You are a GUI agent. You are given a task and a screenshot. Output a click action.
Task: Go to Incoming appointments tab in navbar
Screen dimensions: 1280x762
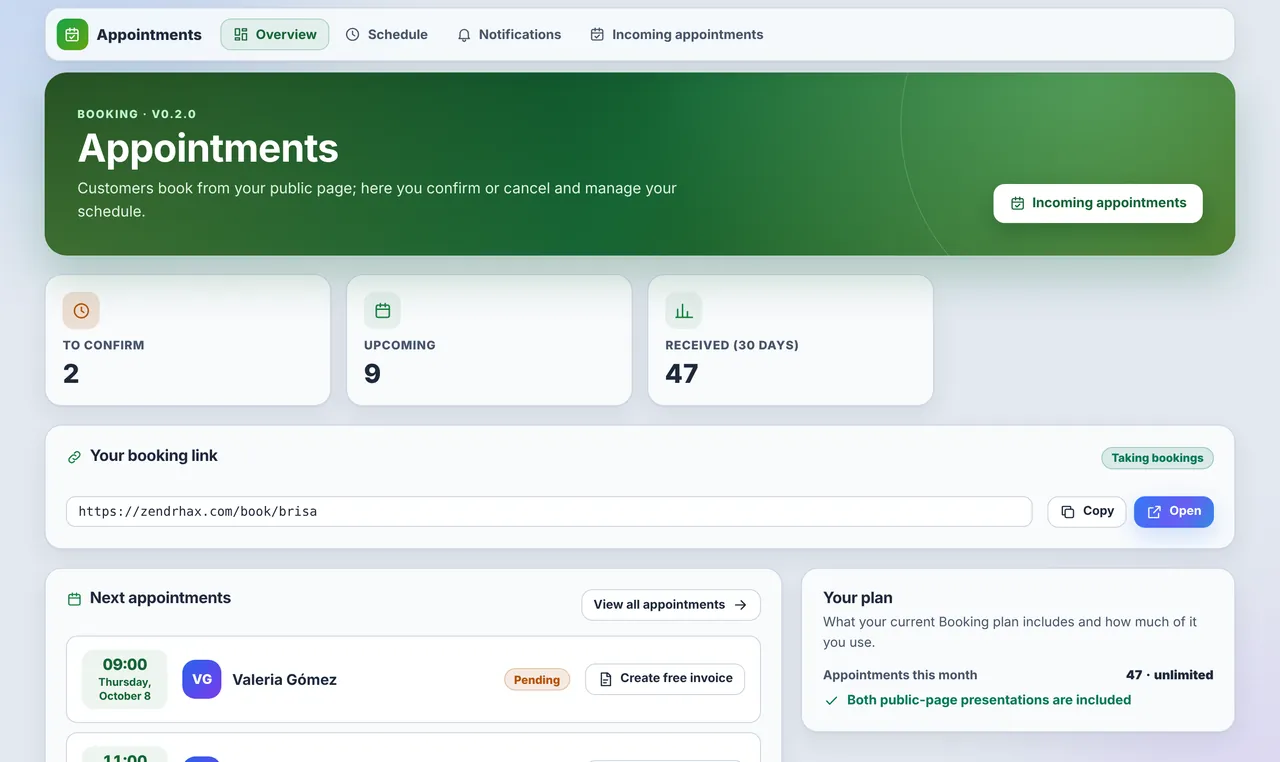click(677, 35)
